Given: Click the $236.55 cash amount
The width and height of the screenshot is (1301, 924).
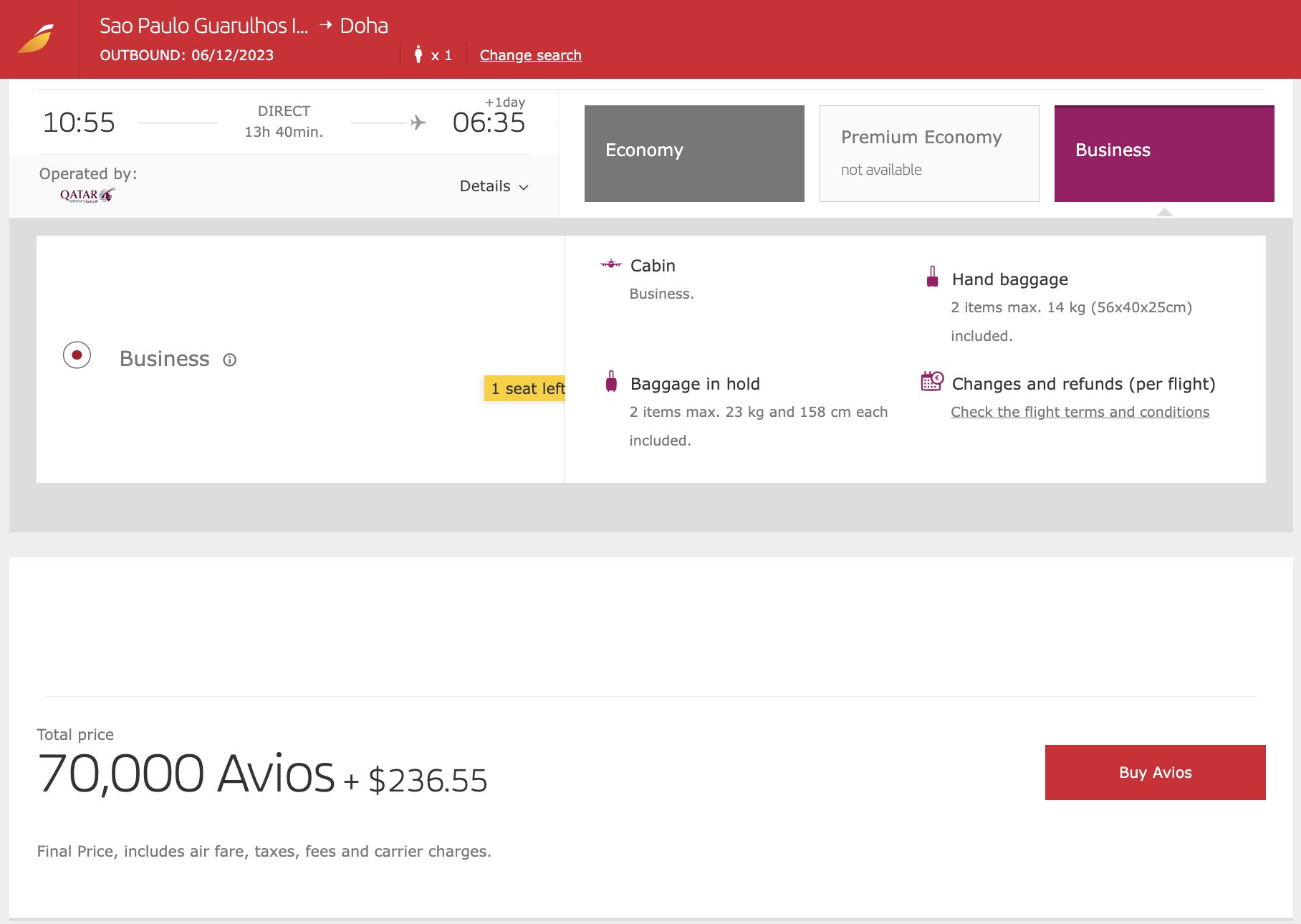Looking at the screenshot, I should tap(428, 781).
